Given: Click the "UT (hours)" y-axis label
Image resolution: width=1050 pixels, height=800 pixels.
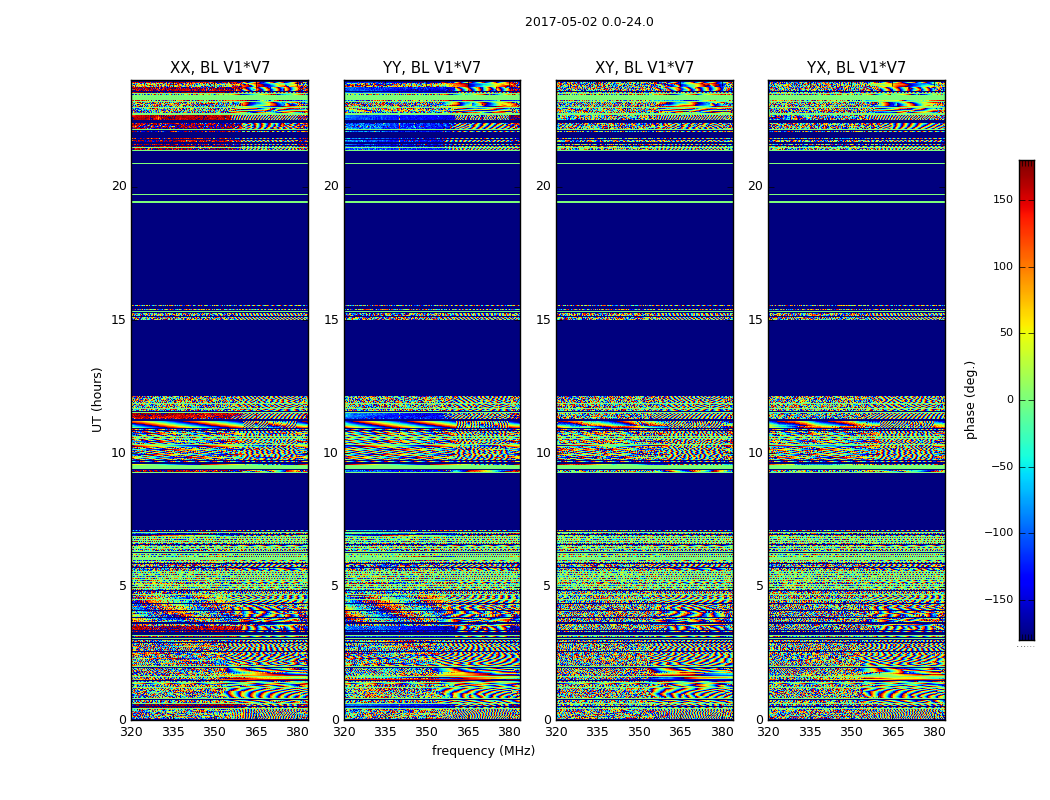Looking at the screenshot, I should (97, 399).
